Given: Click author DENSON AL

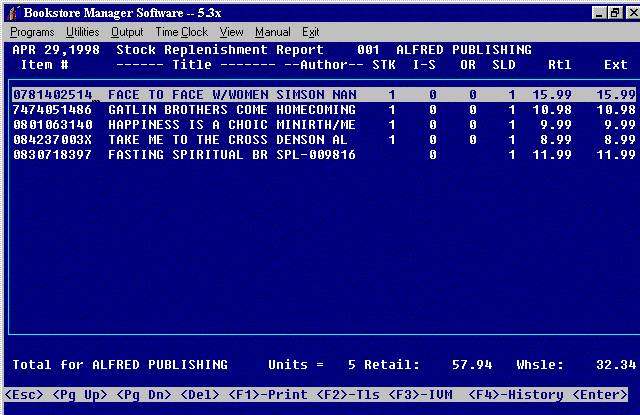Looking at the screenshot, I should pyautogui.click(x=312, y=140).
